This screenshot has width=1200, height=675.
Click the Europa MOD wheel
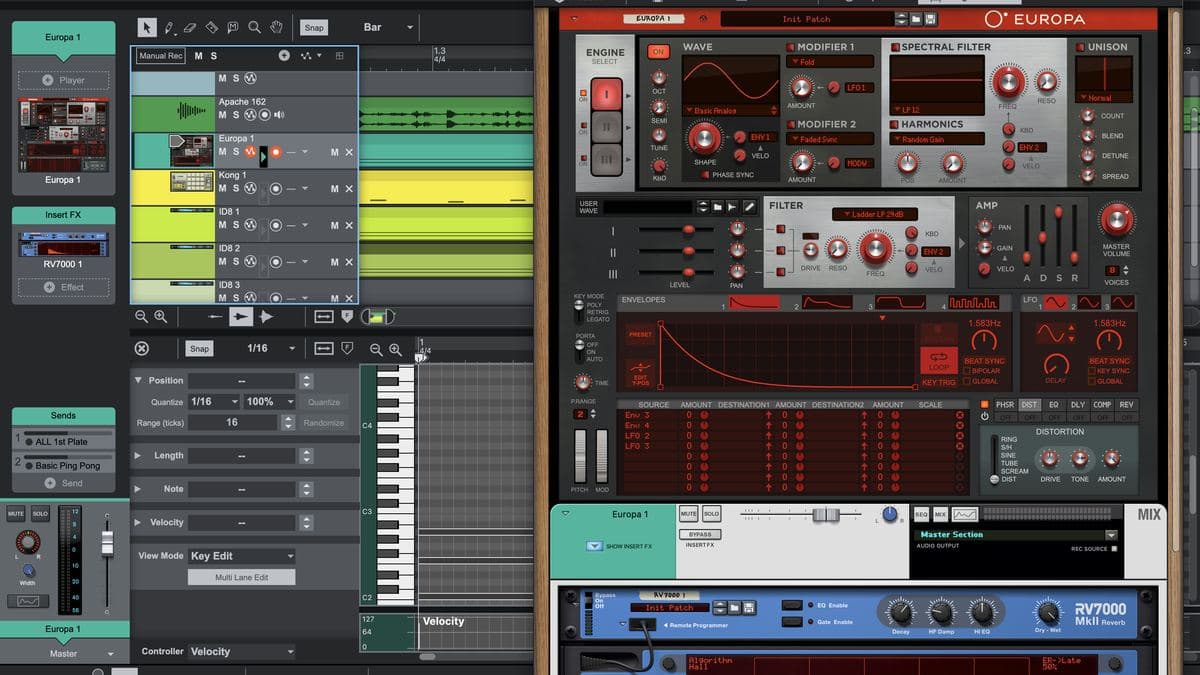click(x=602, y=457)
